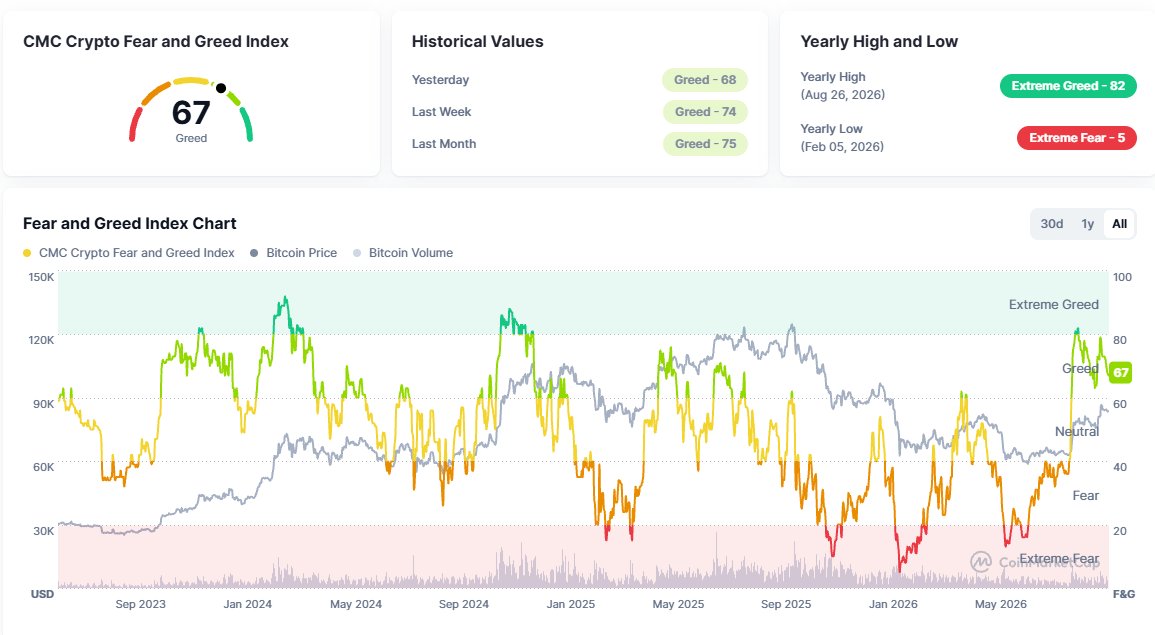Click the Last Month Greed - 75 badge
1155x635 pixels.
tap(705, 144)
